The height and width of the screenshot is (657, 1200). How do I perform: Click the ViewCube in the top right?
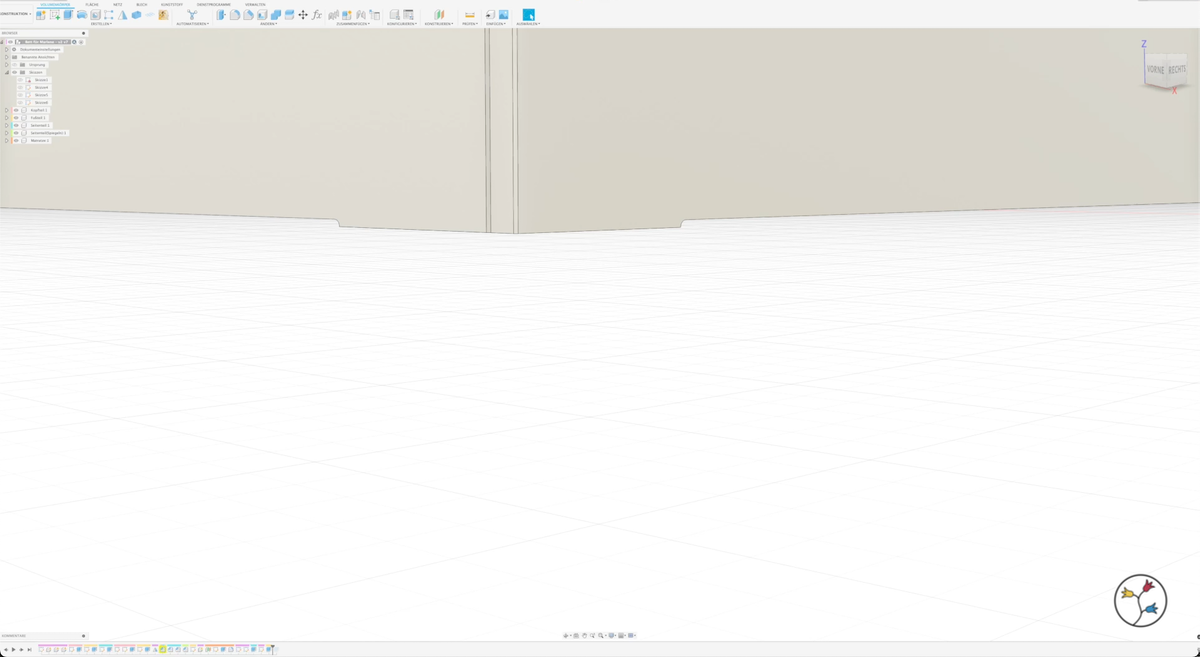click(x=1165, y=70)
